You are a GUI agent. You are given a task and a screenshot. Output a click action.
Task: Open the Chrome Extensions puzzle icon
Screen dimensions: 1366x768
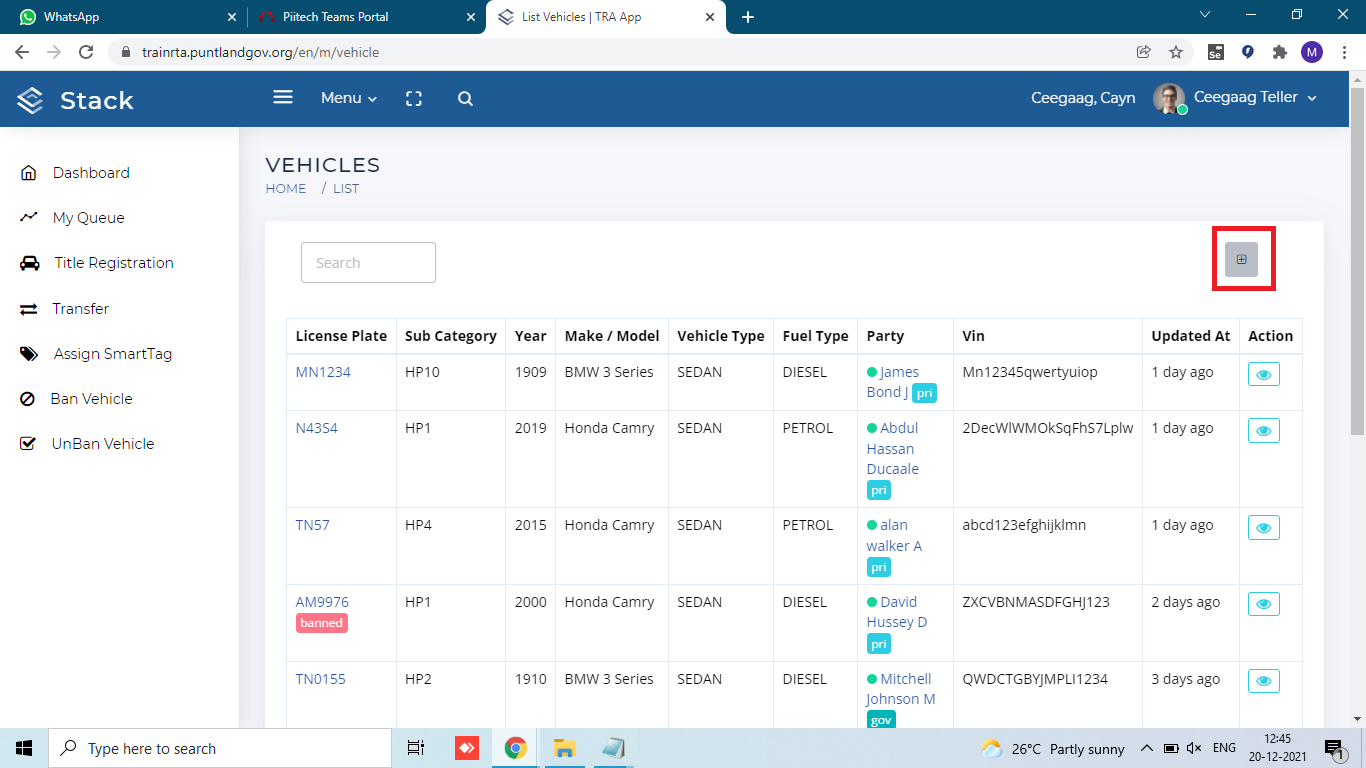(x=1279, y=52)
